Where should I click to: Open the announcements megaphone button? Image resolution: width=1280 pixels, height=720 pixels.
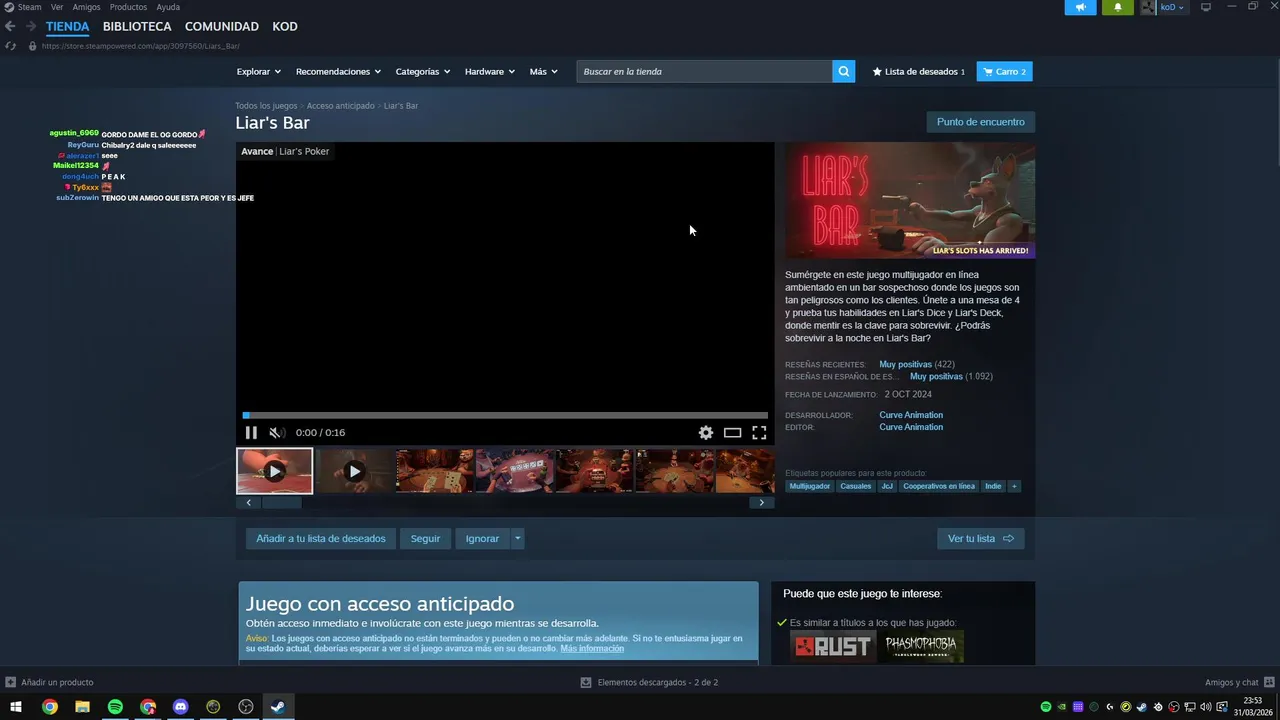click(x=1080, y=7)
